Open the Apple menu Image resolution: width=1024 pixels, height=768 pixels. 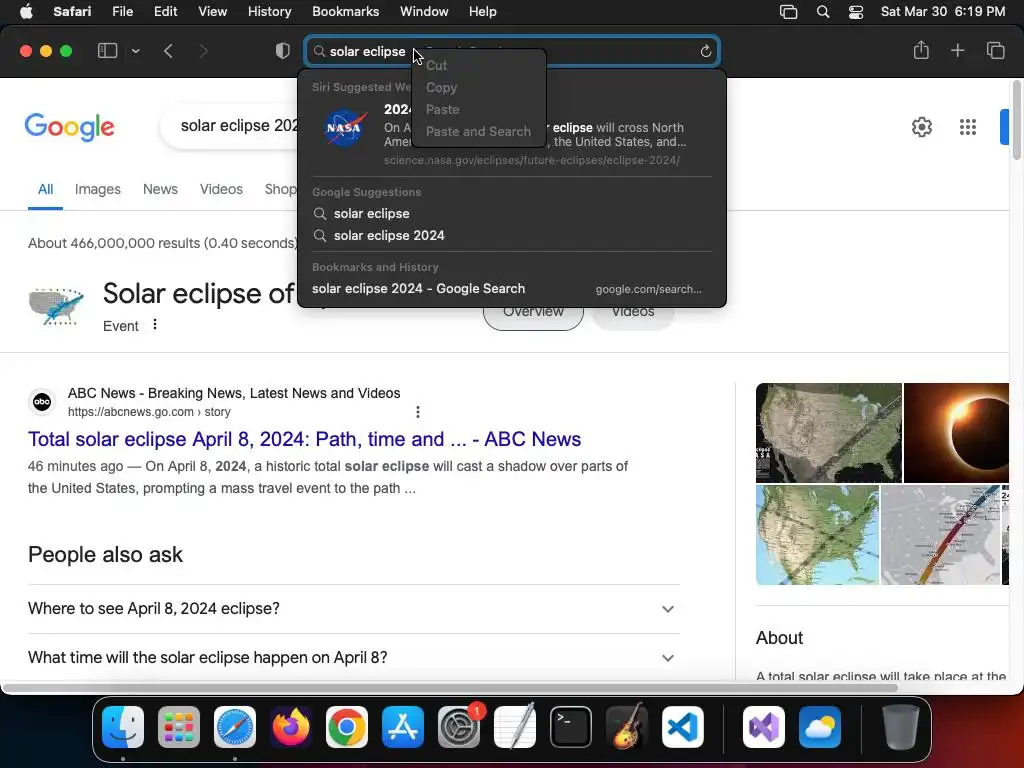coord(26,12)
